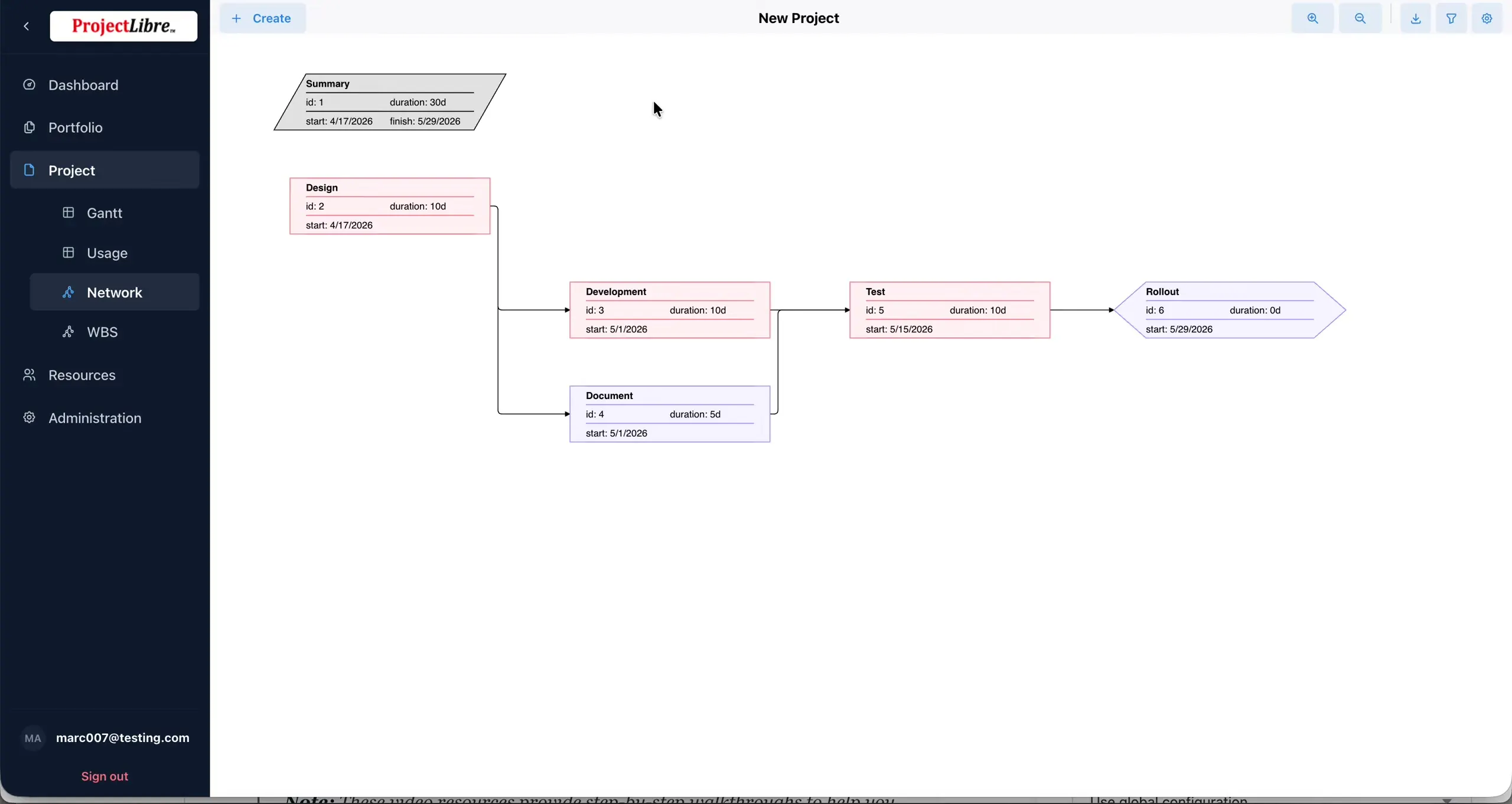Click the download export icon
This screenshot has height=804, width=1512.
click(x=1416, y=18)
